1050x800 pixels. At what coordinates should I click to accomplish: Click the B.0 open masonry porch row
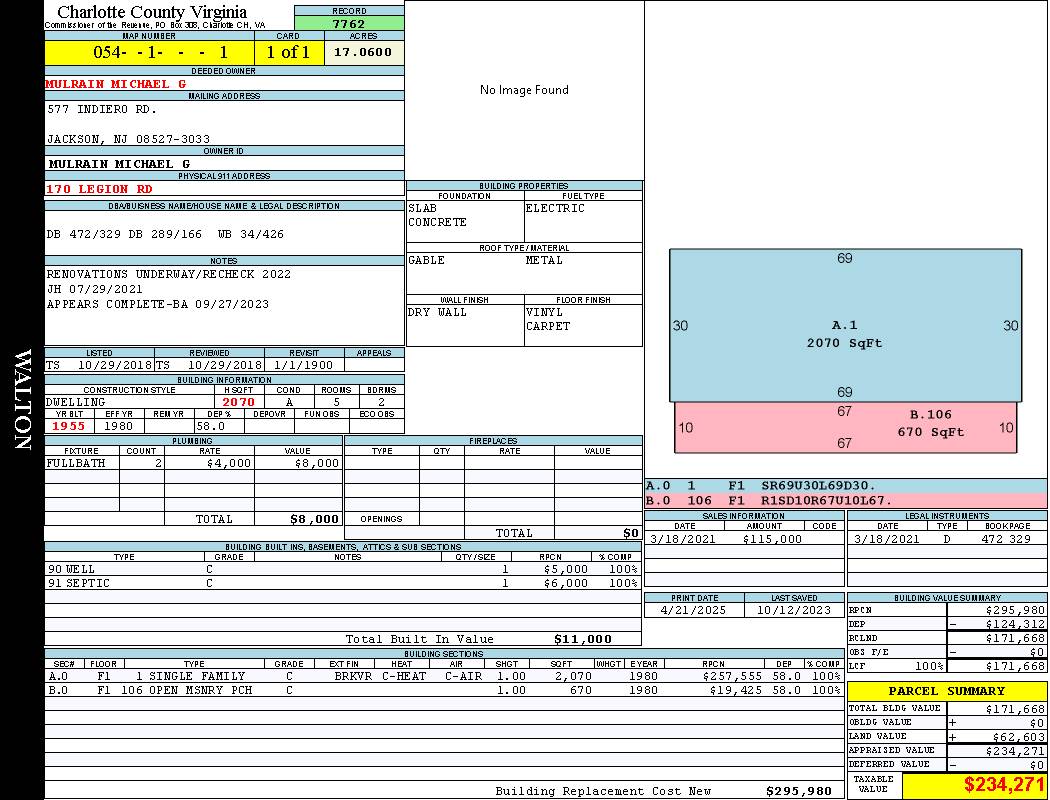(x=444, y=690)
